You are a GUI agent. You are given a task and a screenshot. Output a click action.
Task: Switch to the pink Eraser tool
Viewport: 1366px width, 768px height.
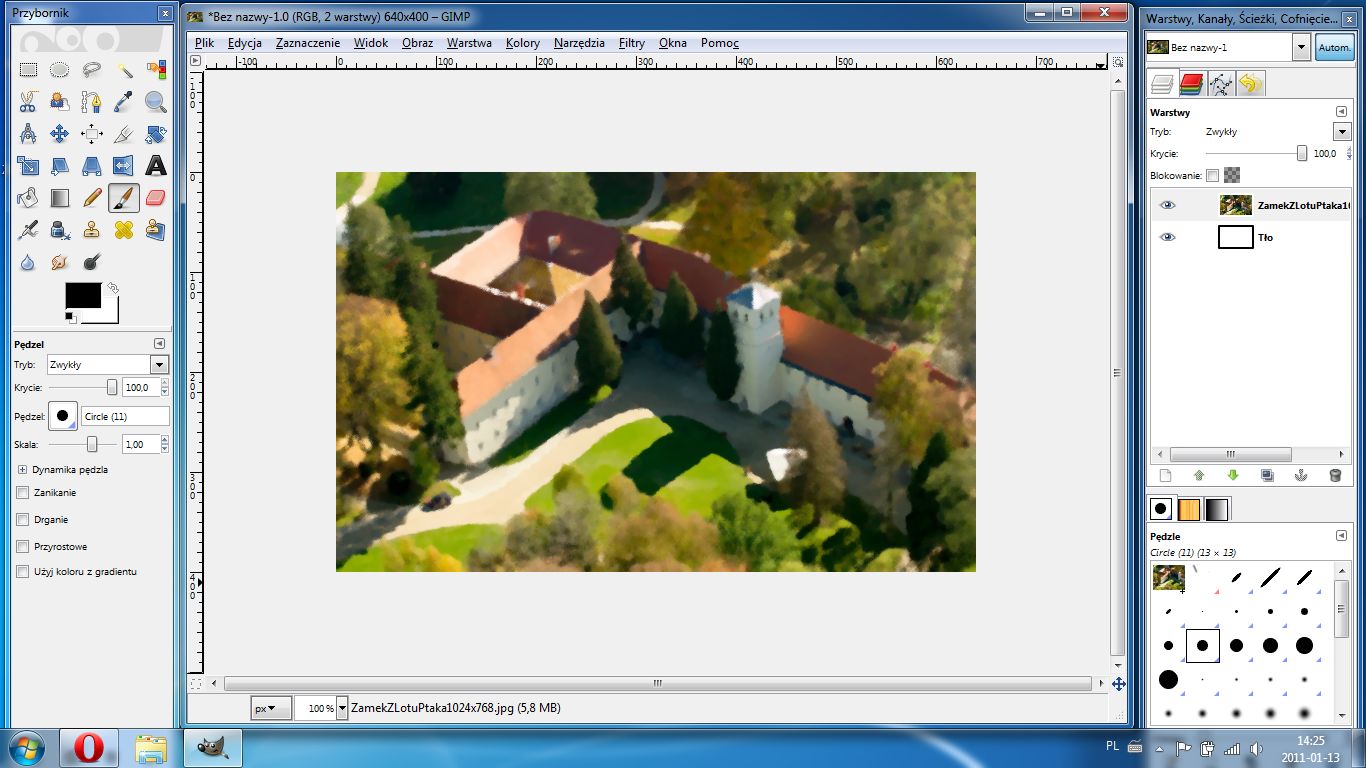(x=156, y=198)
